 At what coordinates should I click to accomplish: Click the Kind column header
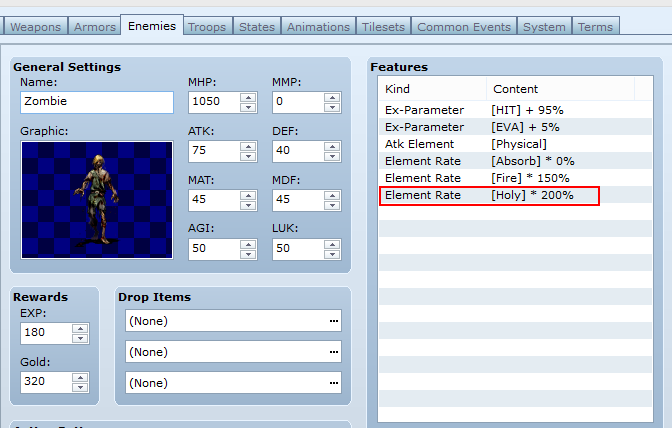coord(432,89)
